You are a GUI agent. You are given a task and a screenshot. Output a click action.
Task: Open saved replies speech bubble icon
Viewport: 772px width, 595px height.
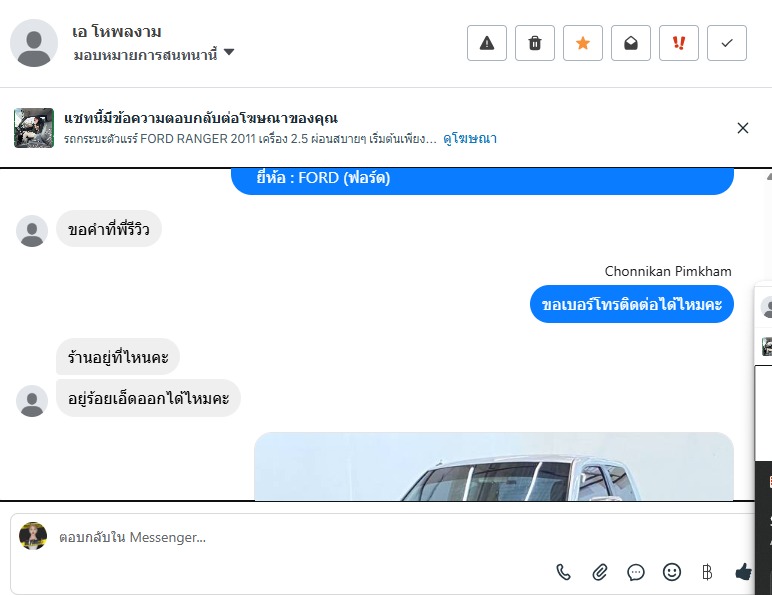636,572
